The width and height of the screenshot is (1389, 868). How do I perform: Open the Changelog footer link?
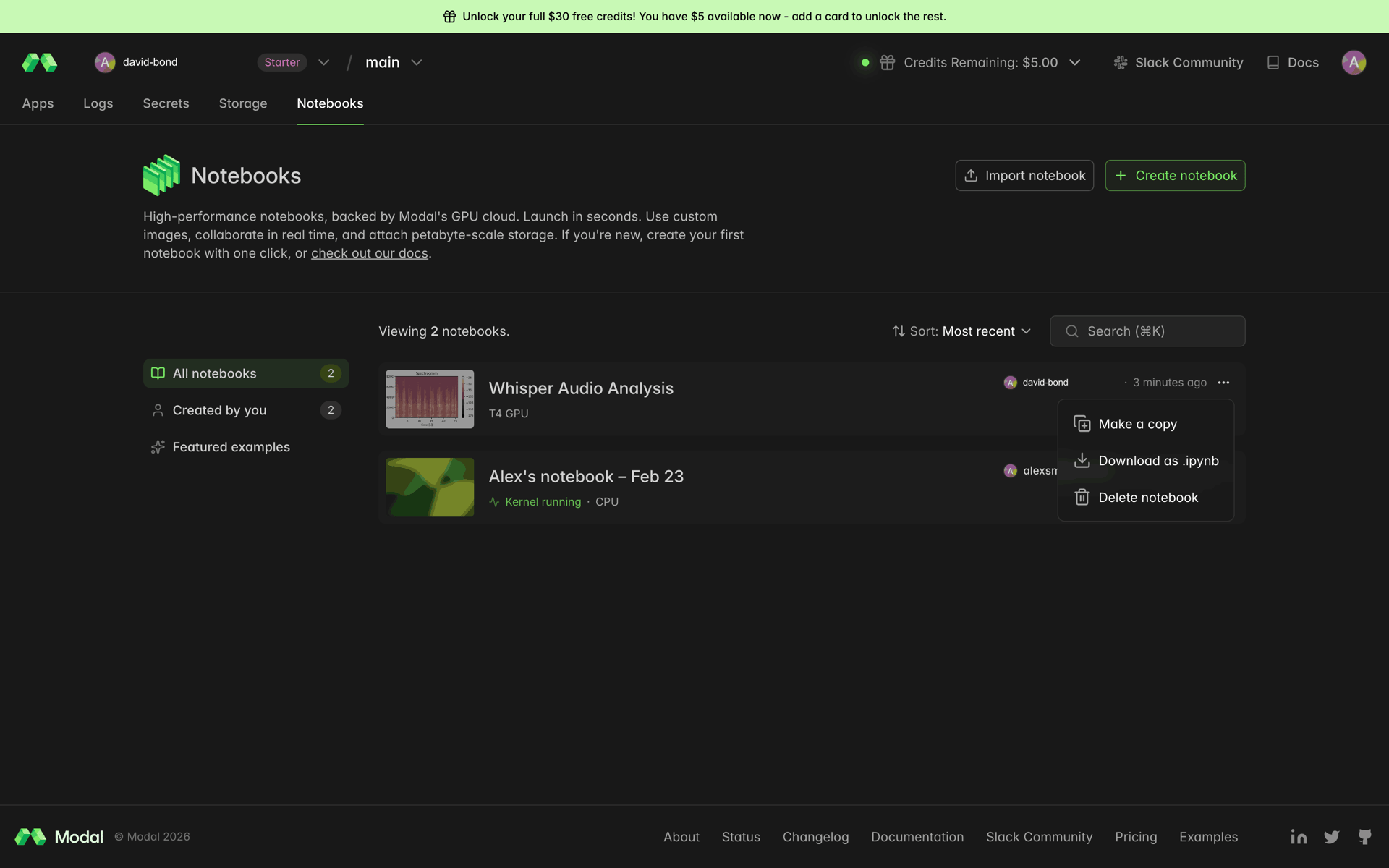[815, 836]
